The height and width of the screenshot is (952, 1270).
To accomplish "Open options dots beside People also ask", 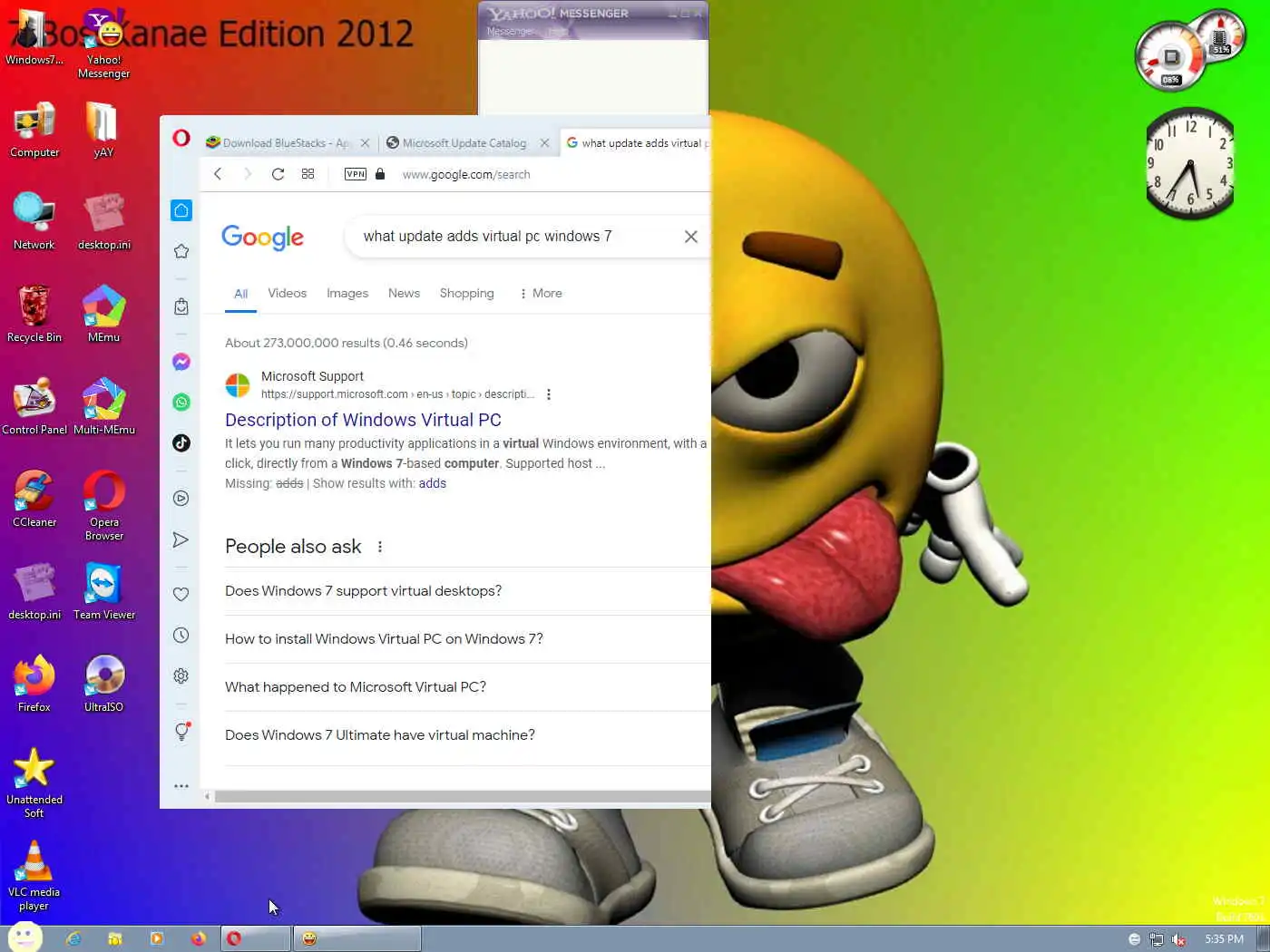I will coord(380,547).
